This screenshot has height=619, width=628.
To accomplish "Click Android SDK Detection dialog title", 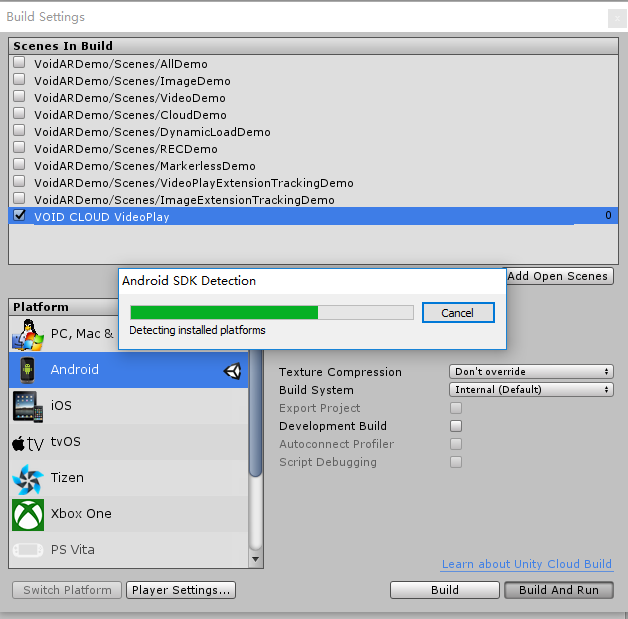I will [189, 281].
